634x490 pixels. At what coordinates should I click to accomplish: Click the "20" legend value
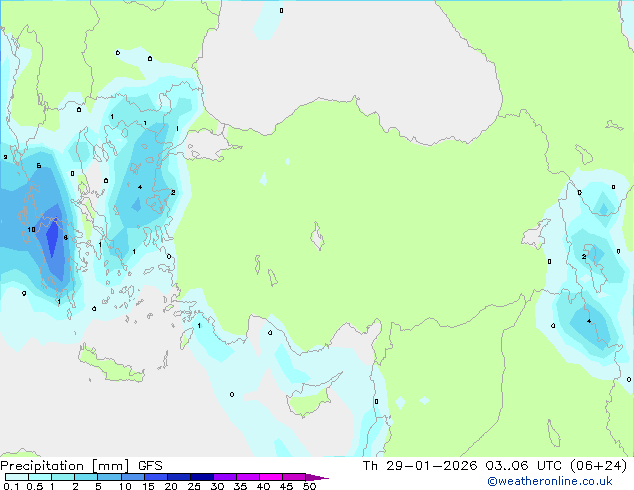[171, 486]
